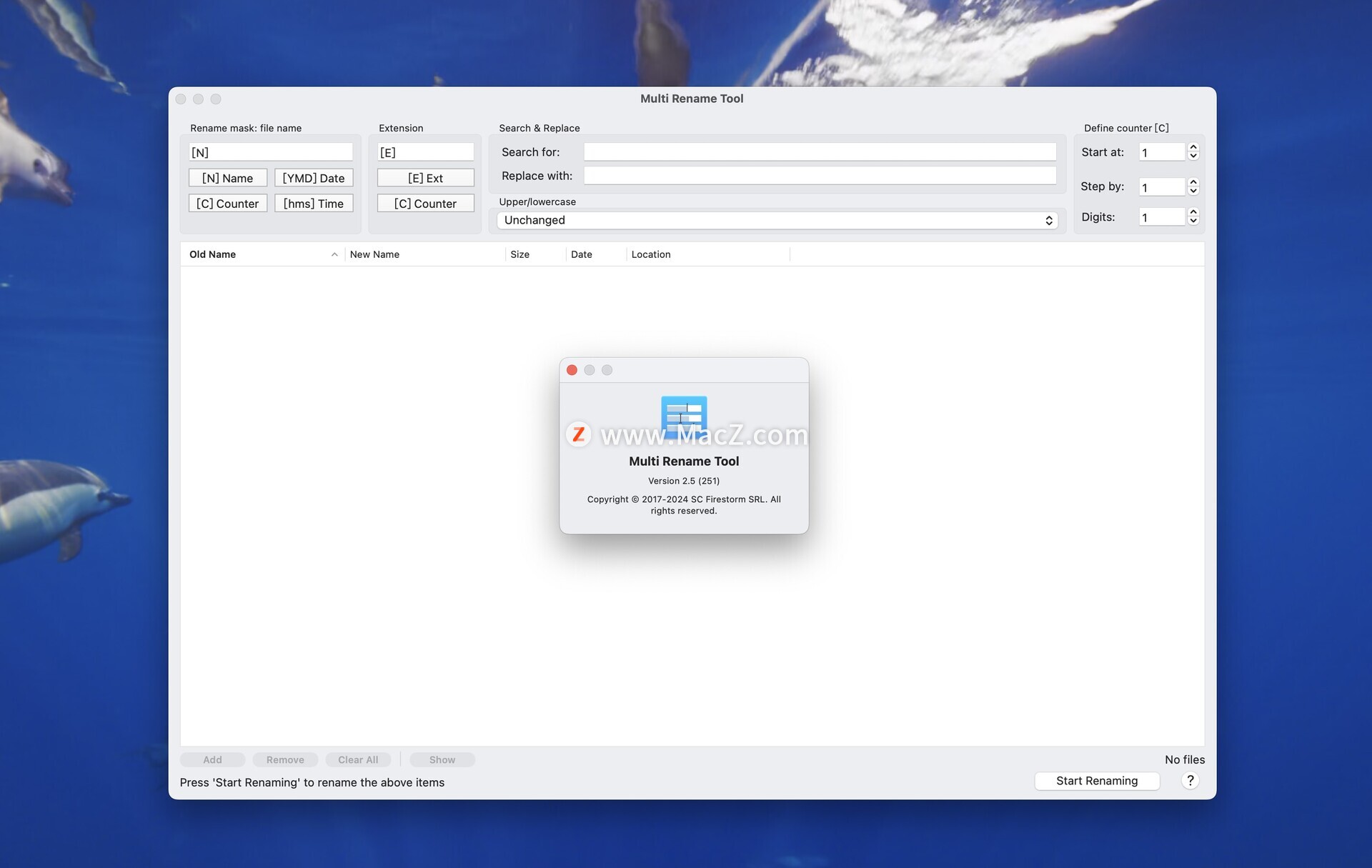Toggle the Old Name sort direction arrow

tap(334, 254)
